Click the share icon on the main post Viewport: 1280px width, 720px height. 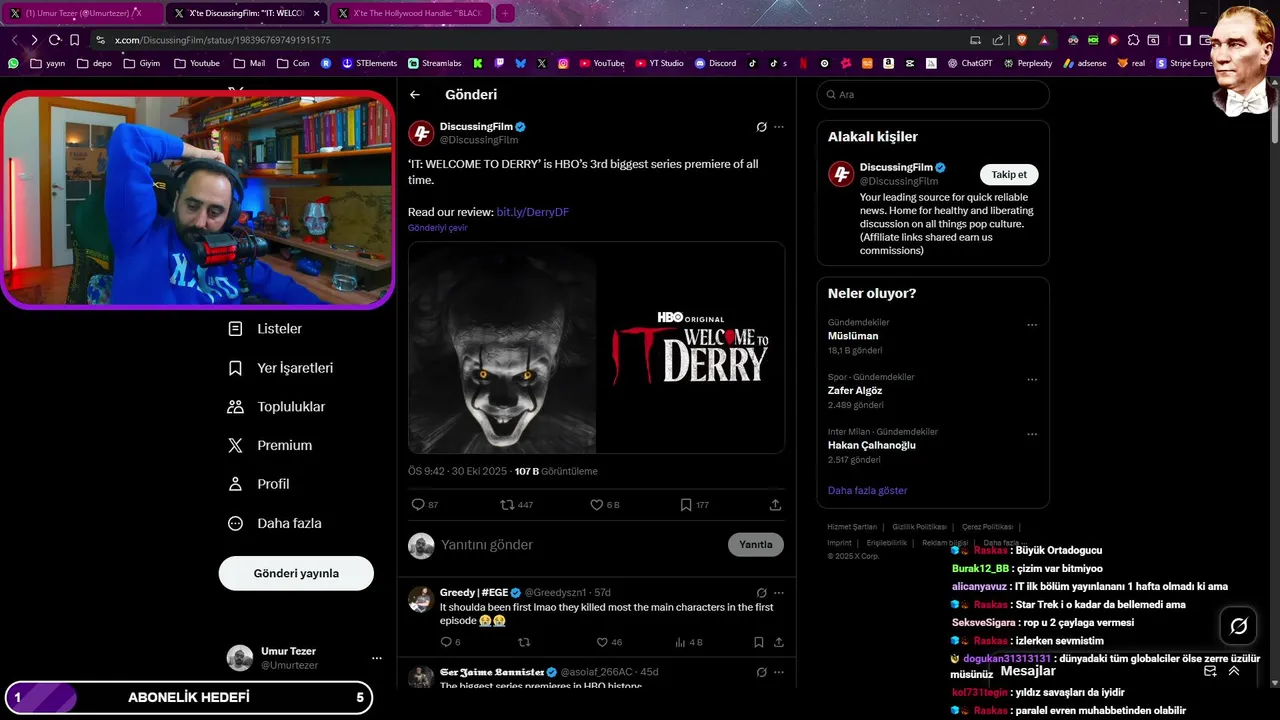[x=775, y=505]
